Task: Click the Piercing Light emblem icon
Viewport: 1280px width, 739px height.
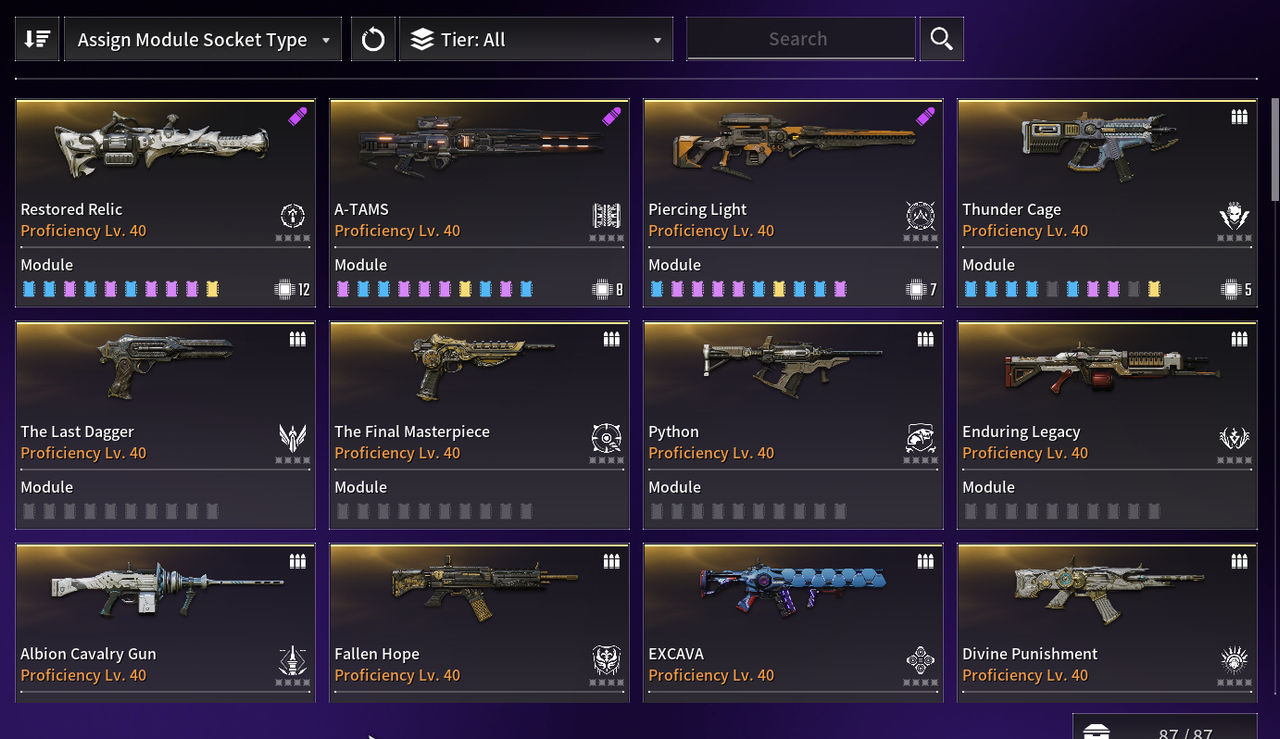Action: (920, 216)
